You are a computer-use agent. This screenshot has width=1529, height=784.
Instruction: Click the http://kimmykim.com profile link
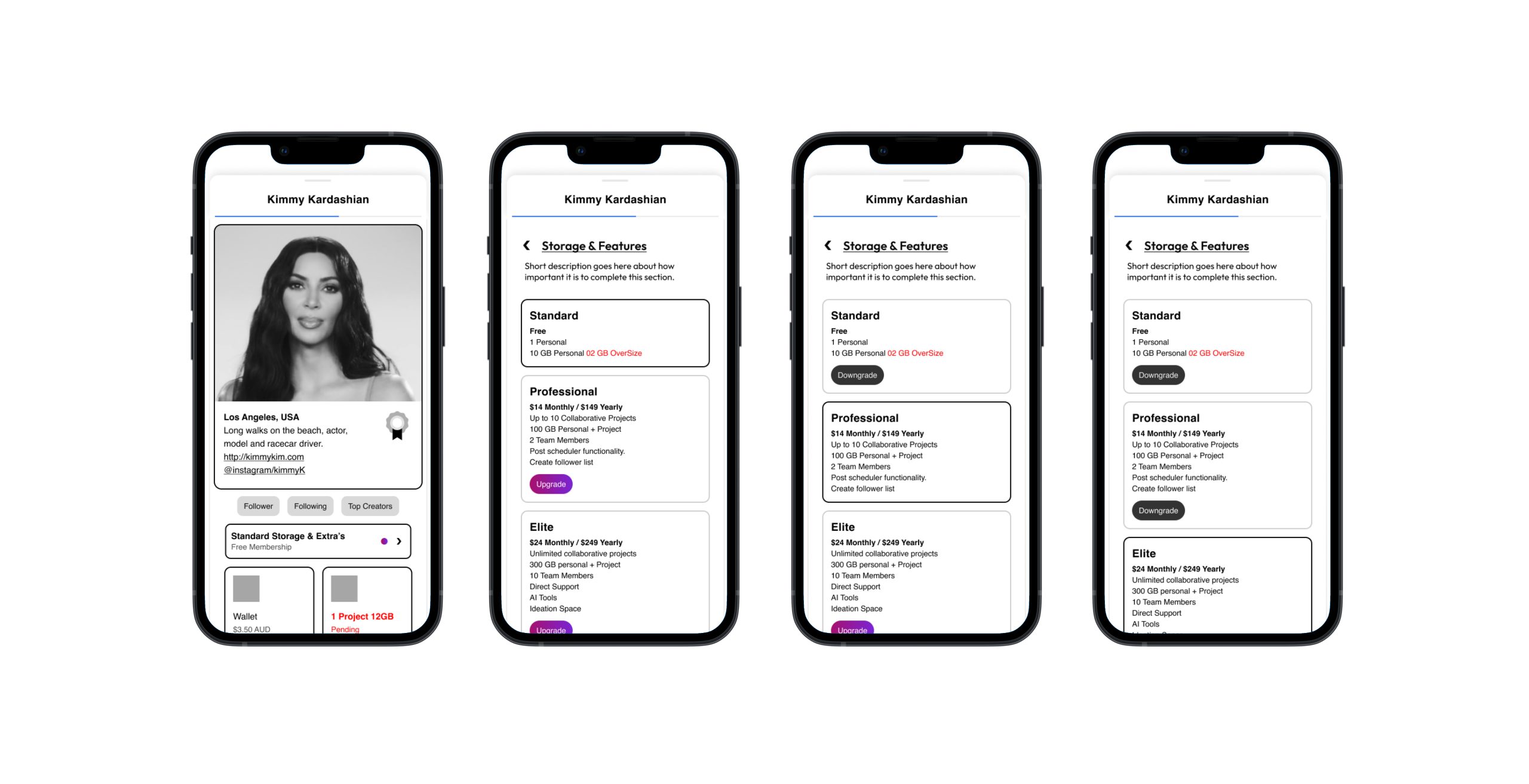[x=263, y=457]
